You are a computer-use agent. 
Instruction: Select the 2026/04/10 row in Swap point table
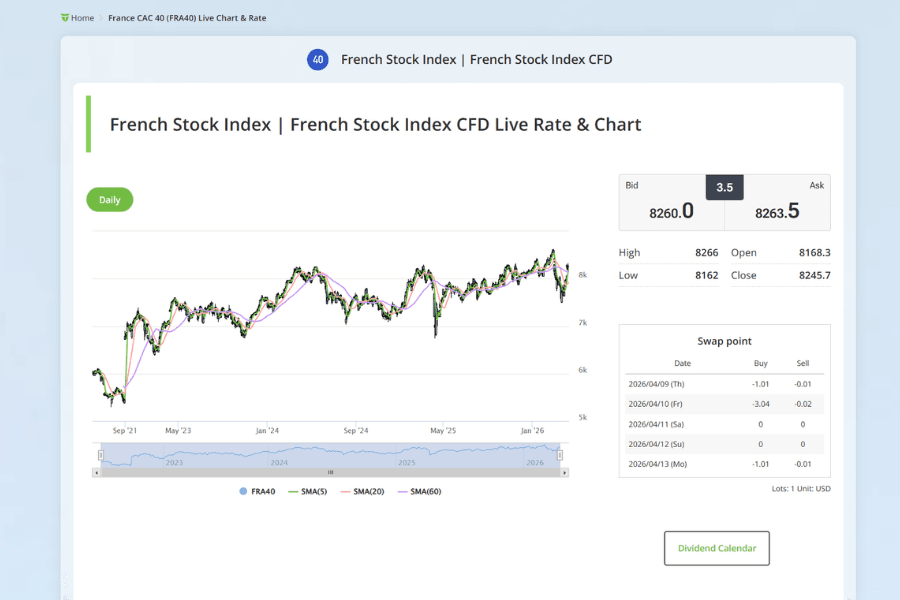coord(724,403)
